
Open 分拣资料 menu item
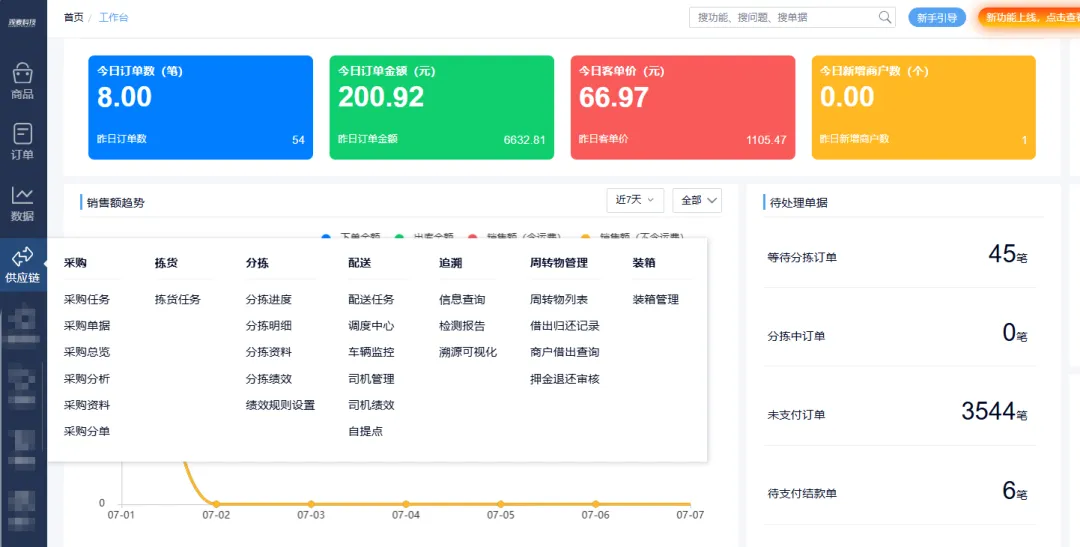coord(269,352)
